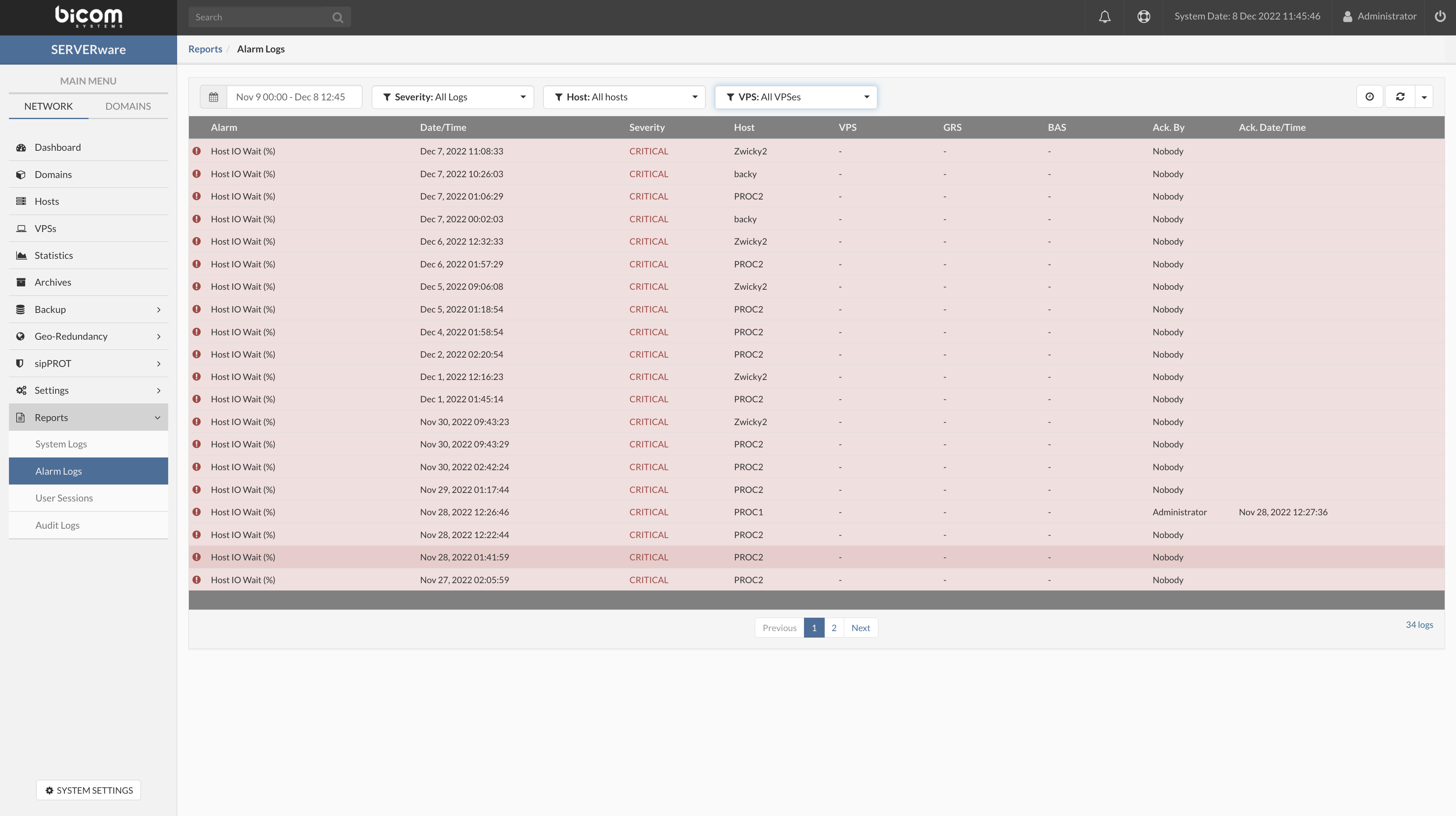
Task: Click the clock icon near the refresh button
Action: (x=1370, y=97)
